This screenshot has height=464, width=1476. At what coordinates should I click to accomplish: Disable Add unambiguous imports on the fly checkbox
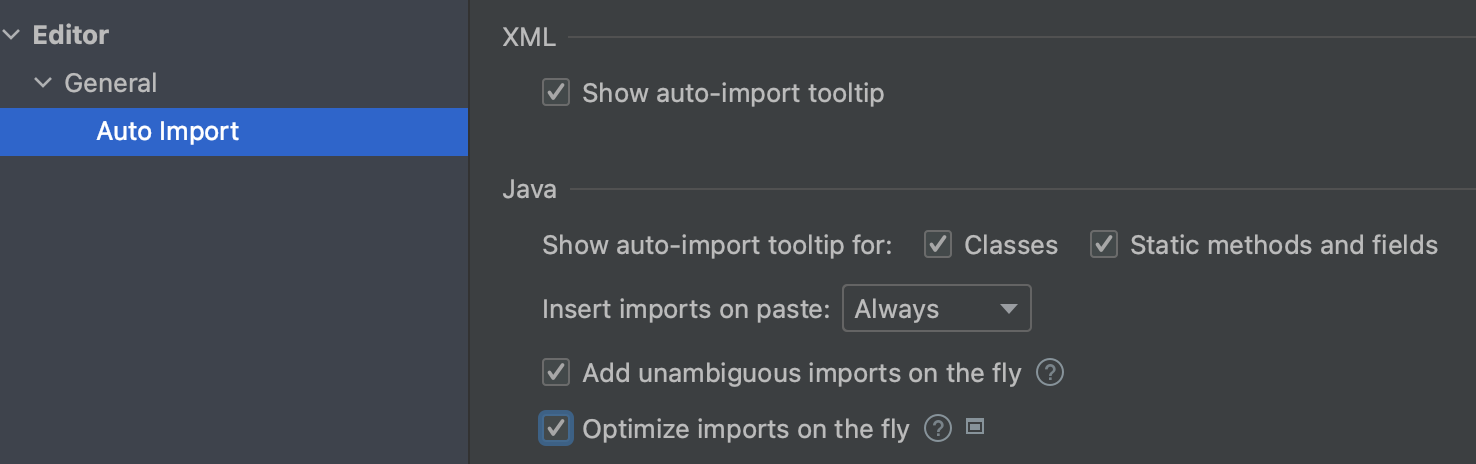click(556, 373)
